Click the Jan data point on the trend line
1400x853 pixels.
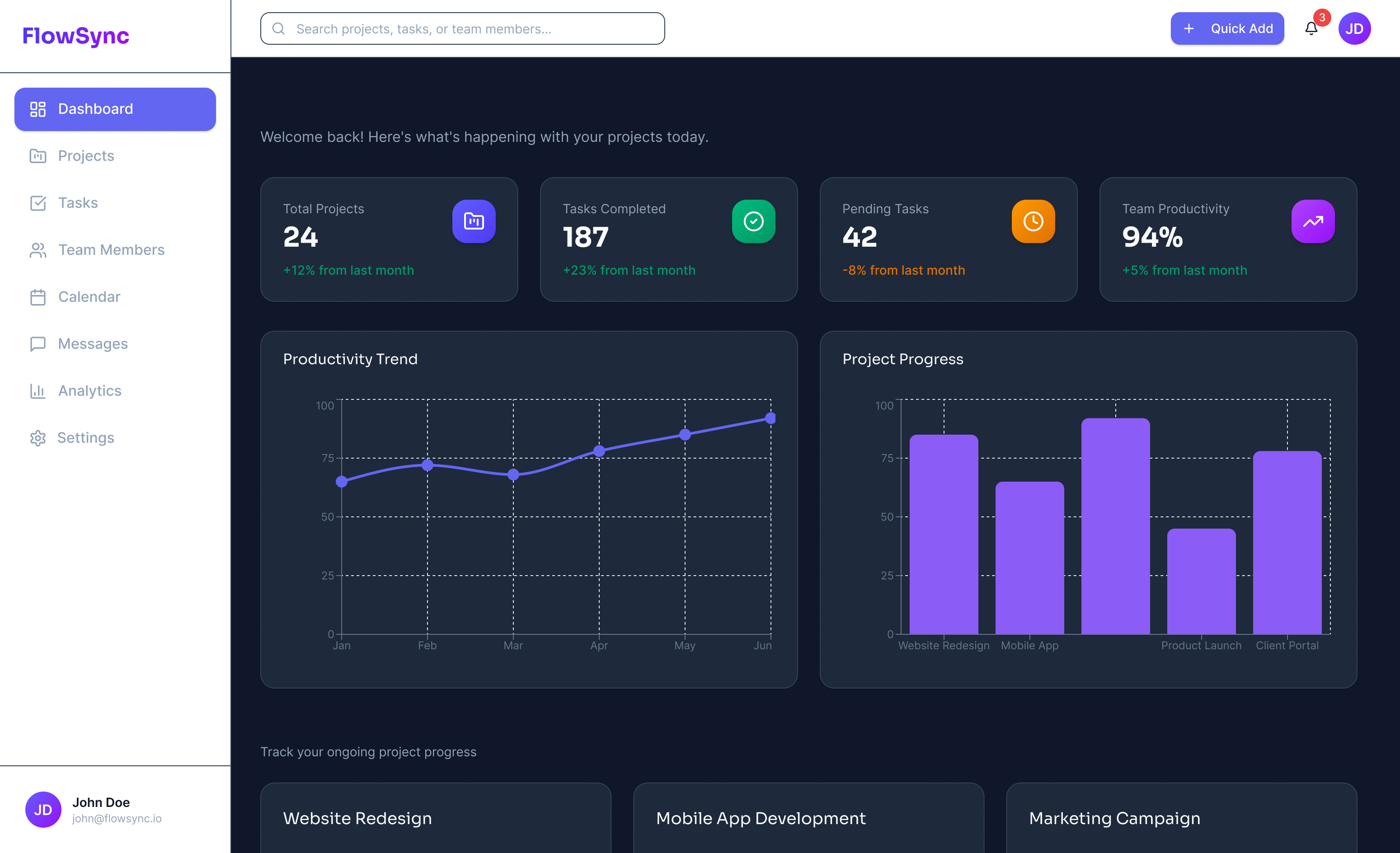[x=342, y=482]
